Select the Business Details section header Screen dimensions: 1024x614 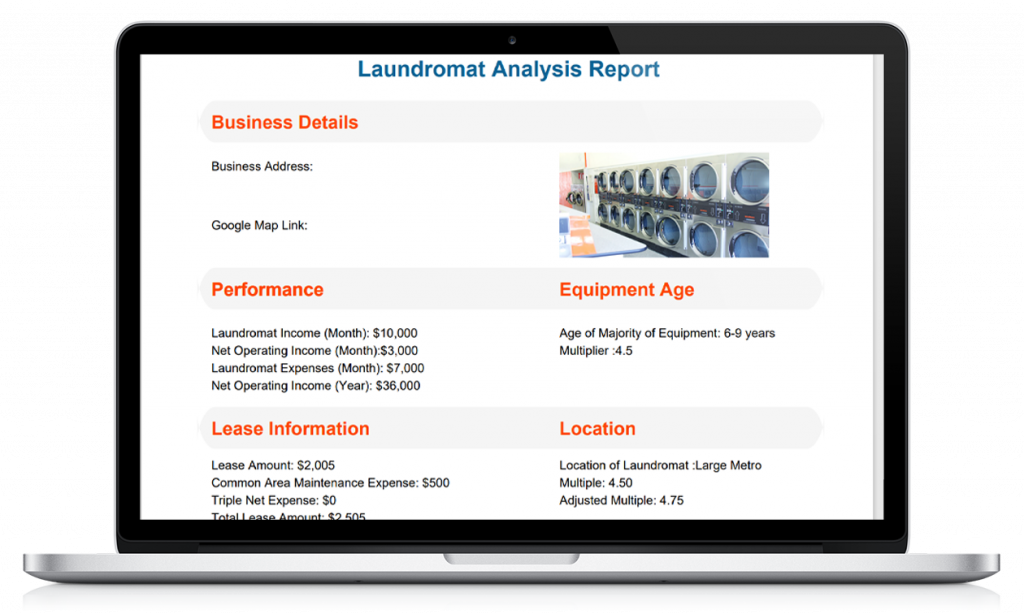pos(284,123)
